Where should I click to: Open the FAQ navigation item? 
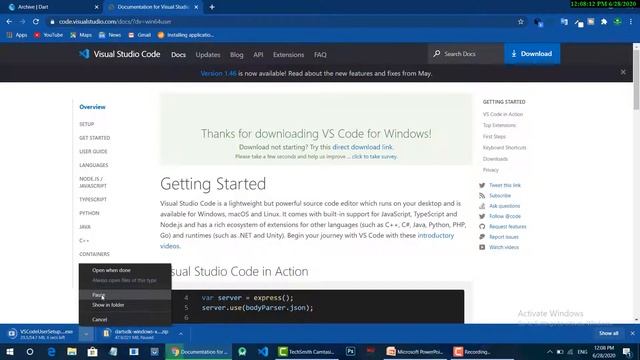point(320,55)
